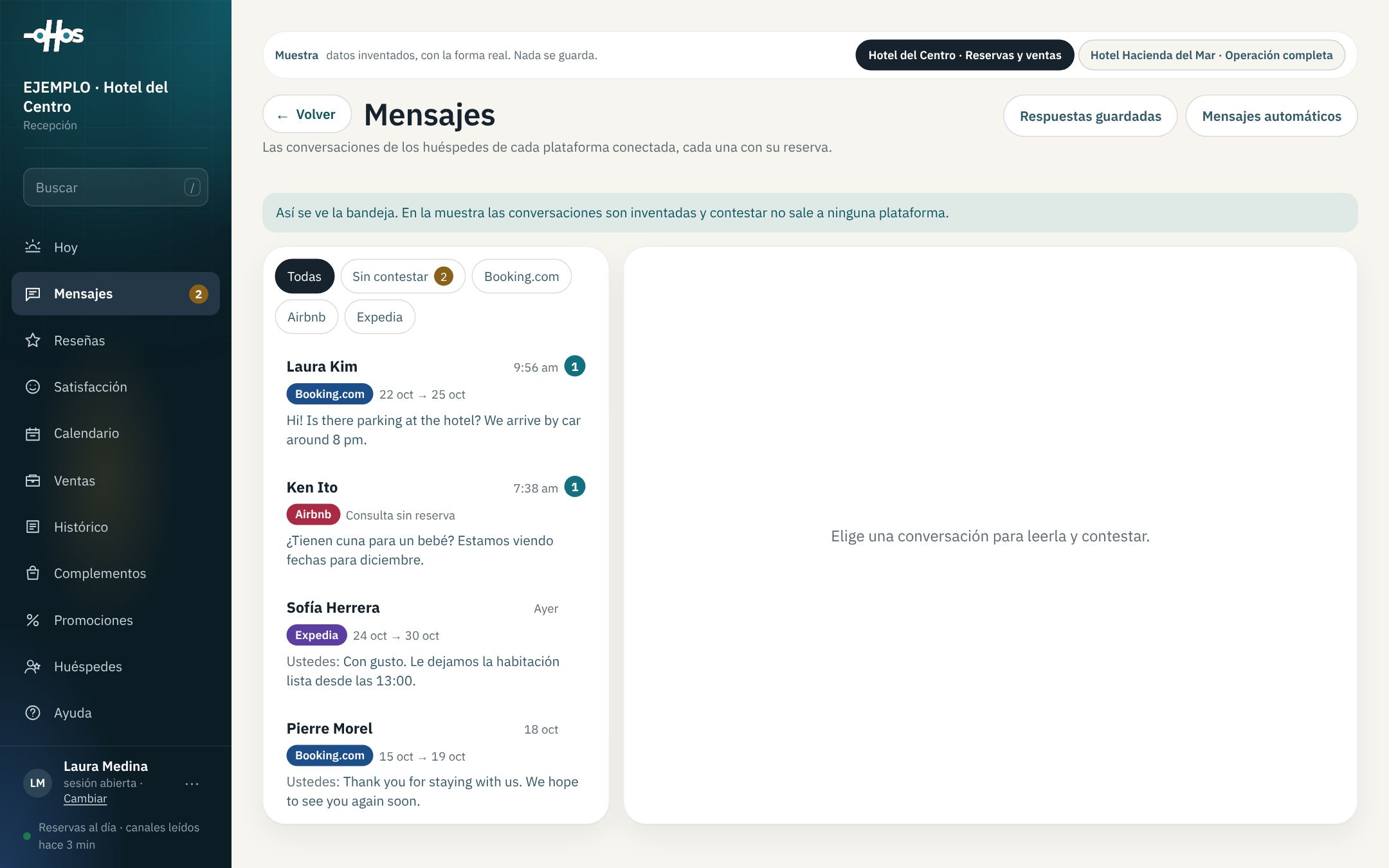
Task: Filter by Sin contestar
Action: [x=403, y=276]
